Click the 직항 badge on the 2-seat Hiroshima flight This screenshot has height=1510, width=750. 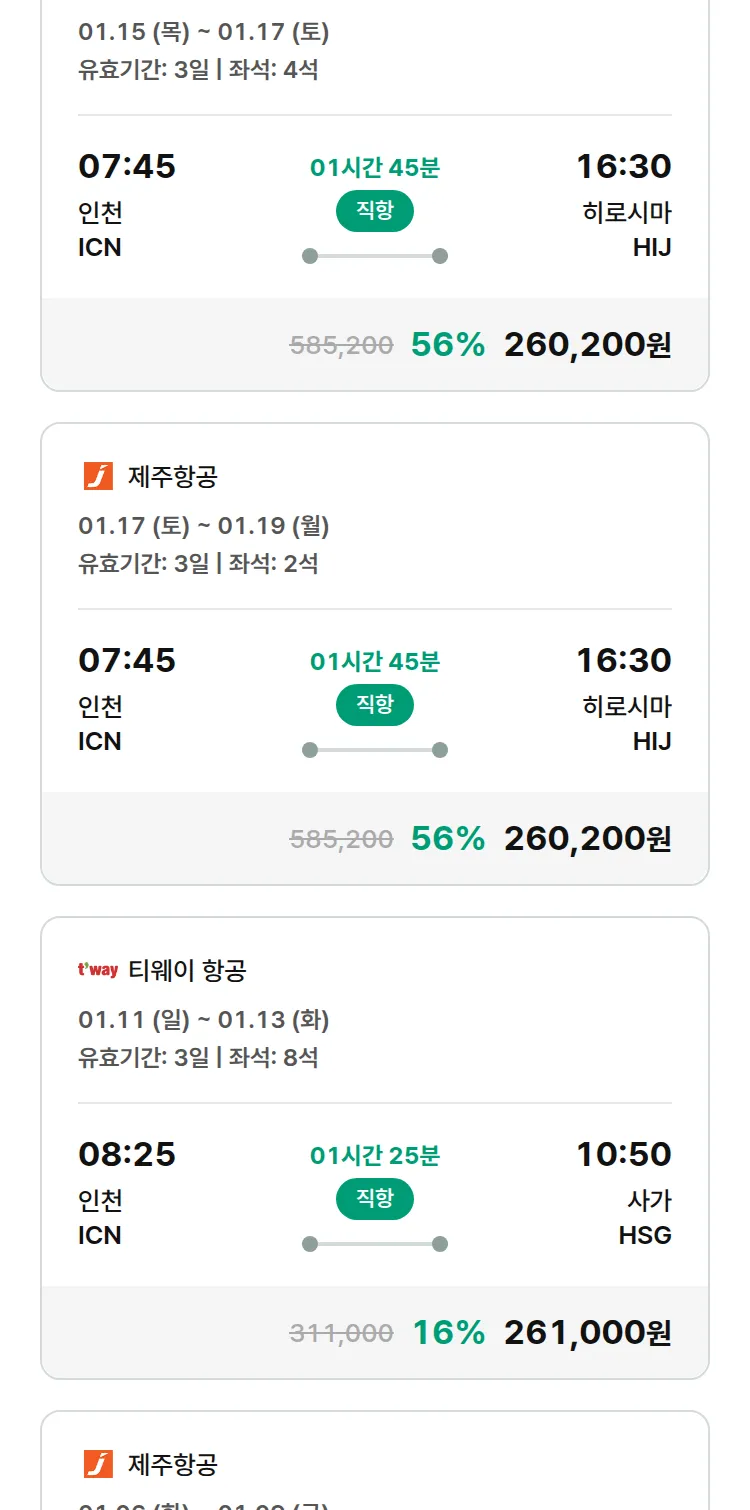(375, 705)
